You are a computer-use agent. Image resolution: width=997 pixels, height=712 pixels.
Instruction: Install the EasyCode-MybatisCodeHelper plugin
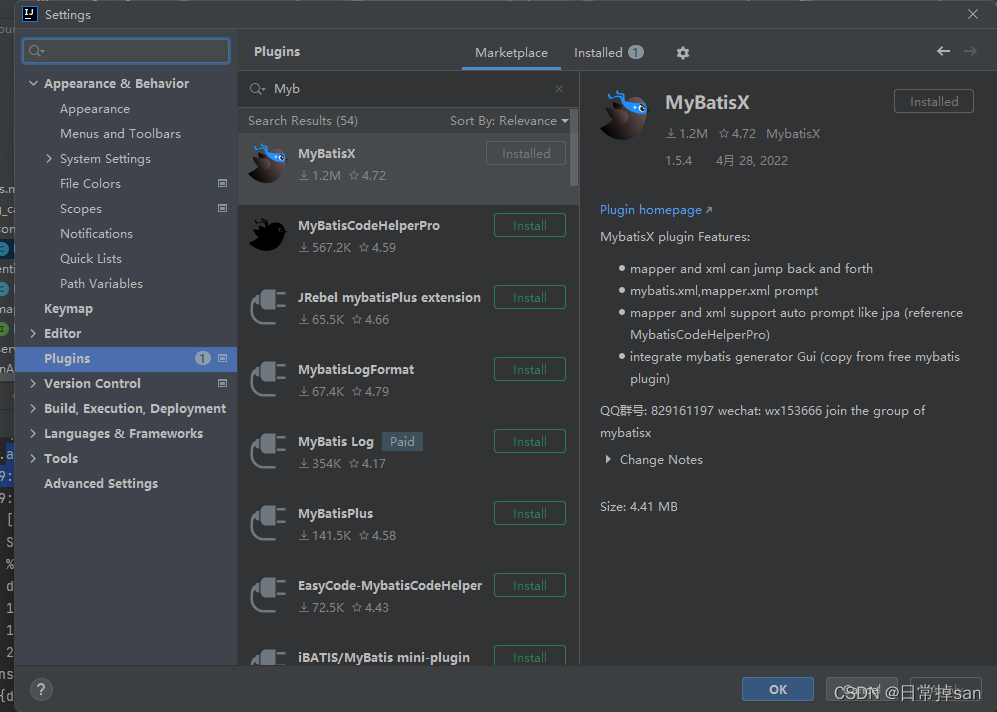[x=530, y=585]
